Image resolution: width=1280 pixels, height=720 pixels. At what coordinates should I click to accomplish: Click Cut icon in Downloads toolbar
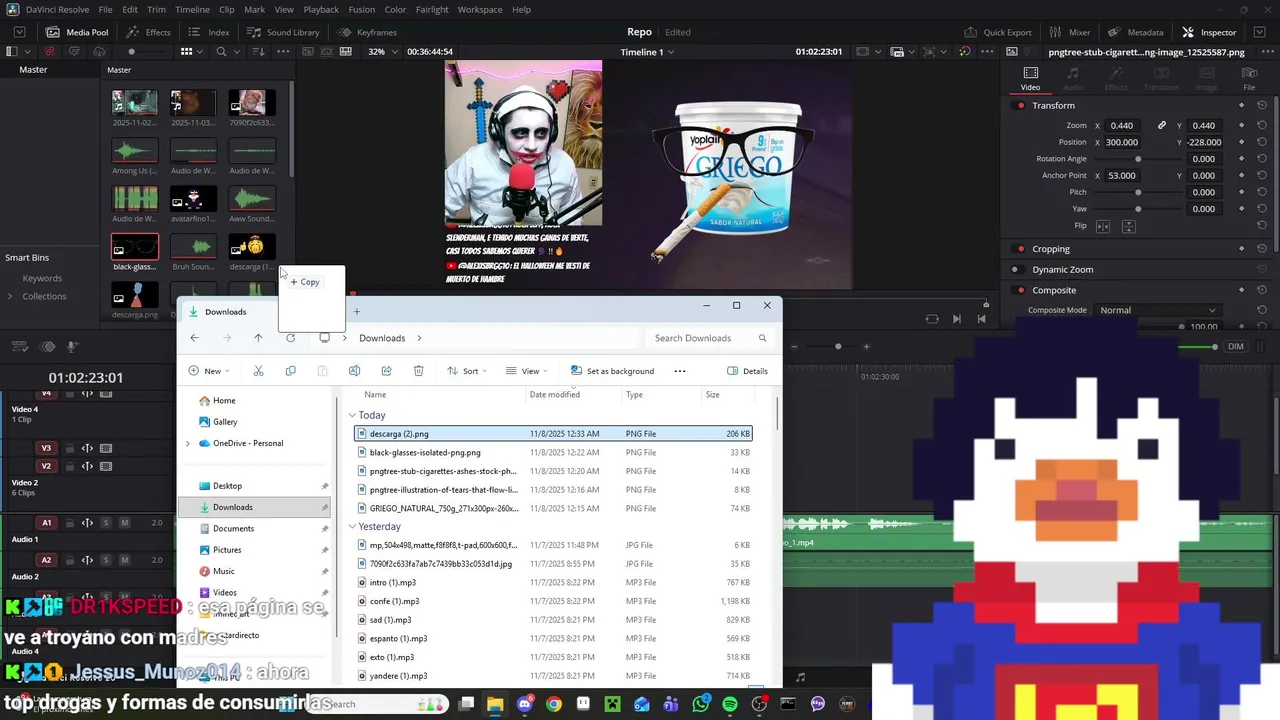tap(258, 371)
